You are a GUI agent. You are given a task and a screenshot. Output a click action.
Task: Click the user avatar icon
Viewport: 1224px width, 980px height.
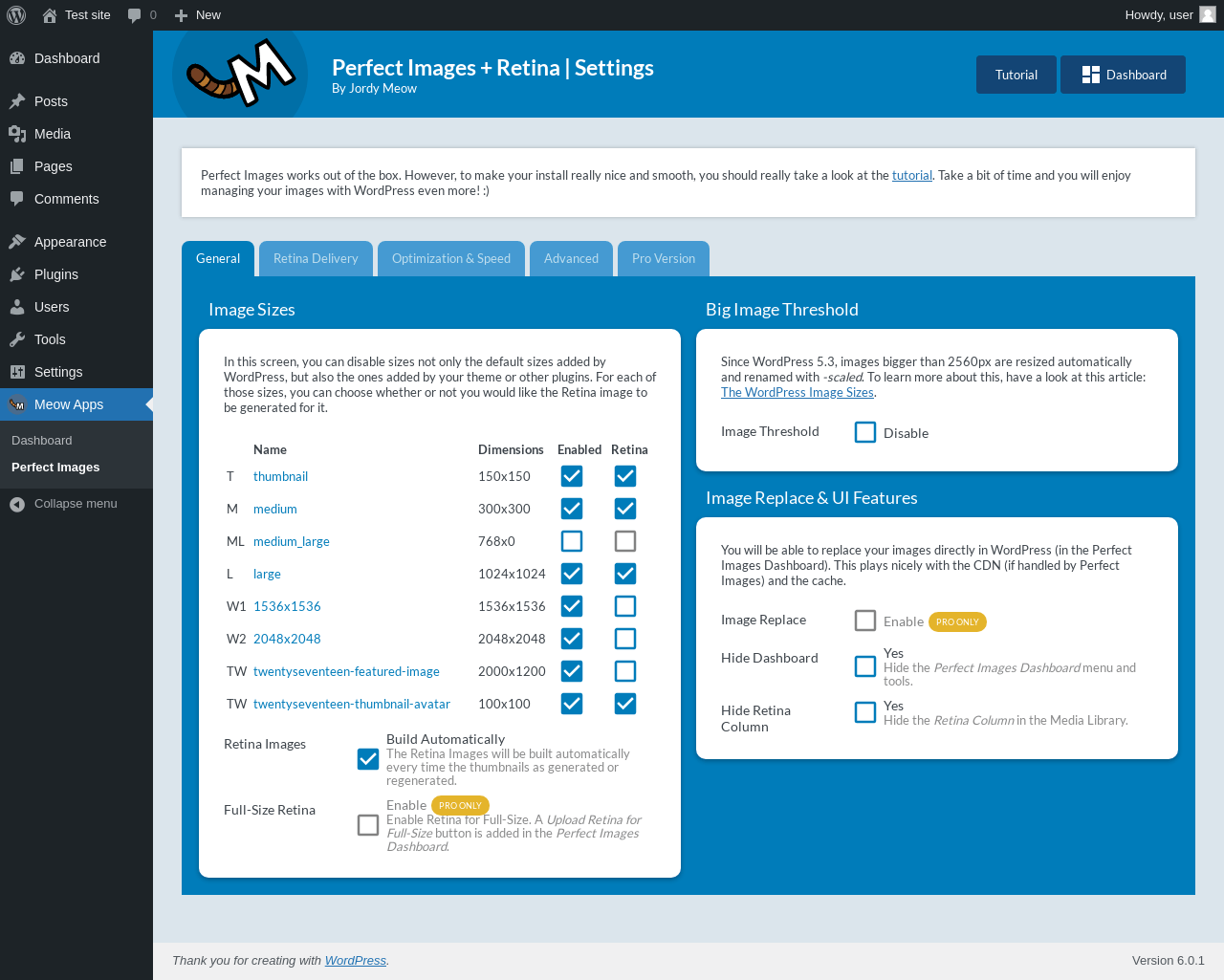click(1208, 14)
